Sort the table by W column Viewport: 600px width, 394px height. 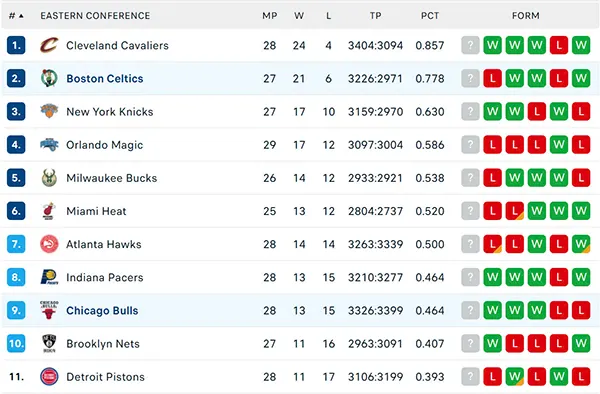click(299, 16)
